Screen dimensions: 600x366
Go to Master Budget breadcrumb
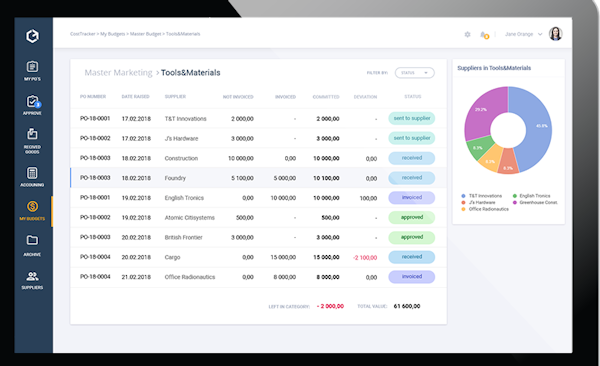click(145, 34)
